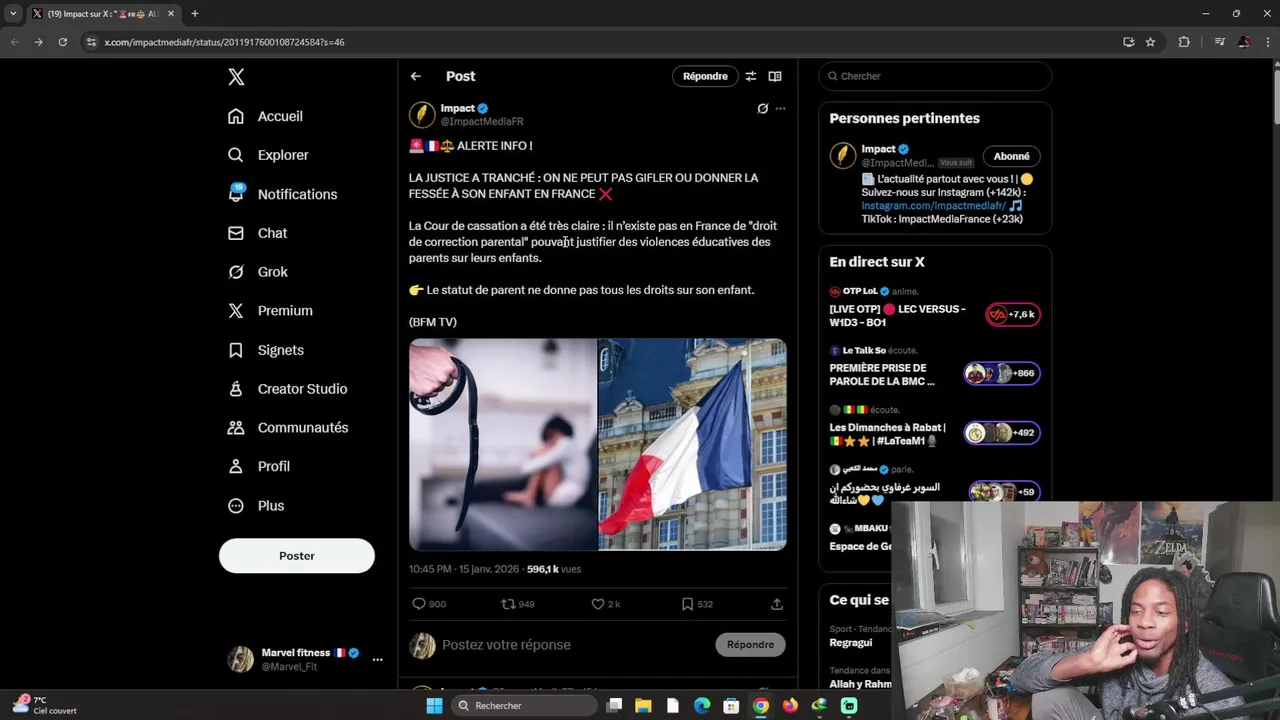
Task: Open the @ImpactMediaFR handle link
Action: click(x=482, y=122)
